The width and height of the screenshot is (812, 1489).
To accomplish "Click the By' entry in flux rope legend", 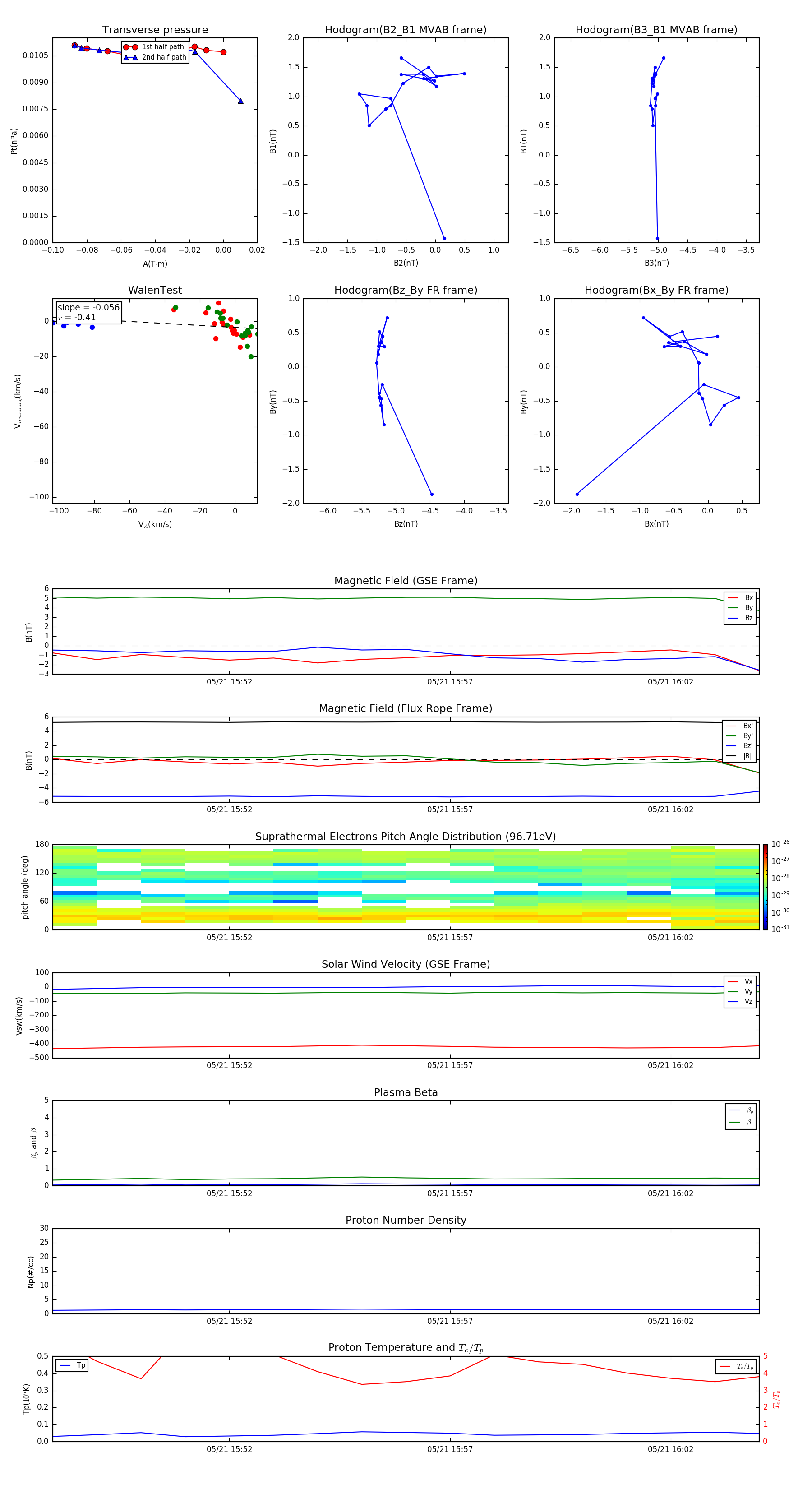I will pos(739,736).
